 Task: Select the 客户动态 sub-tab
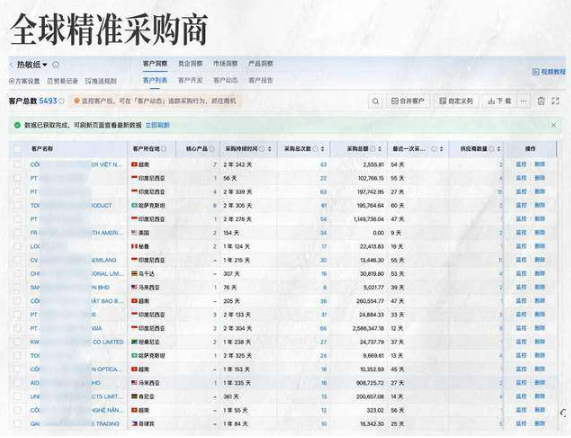pos(225,80)
